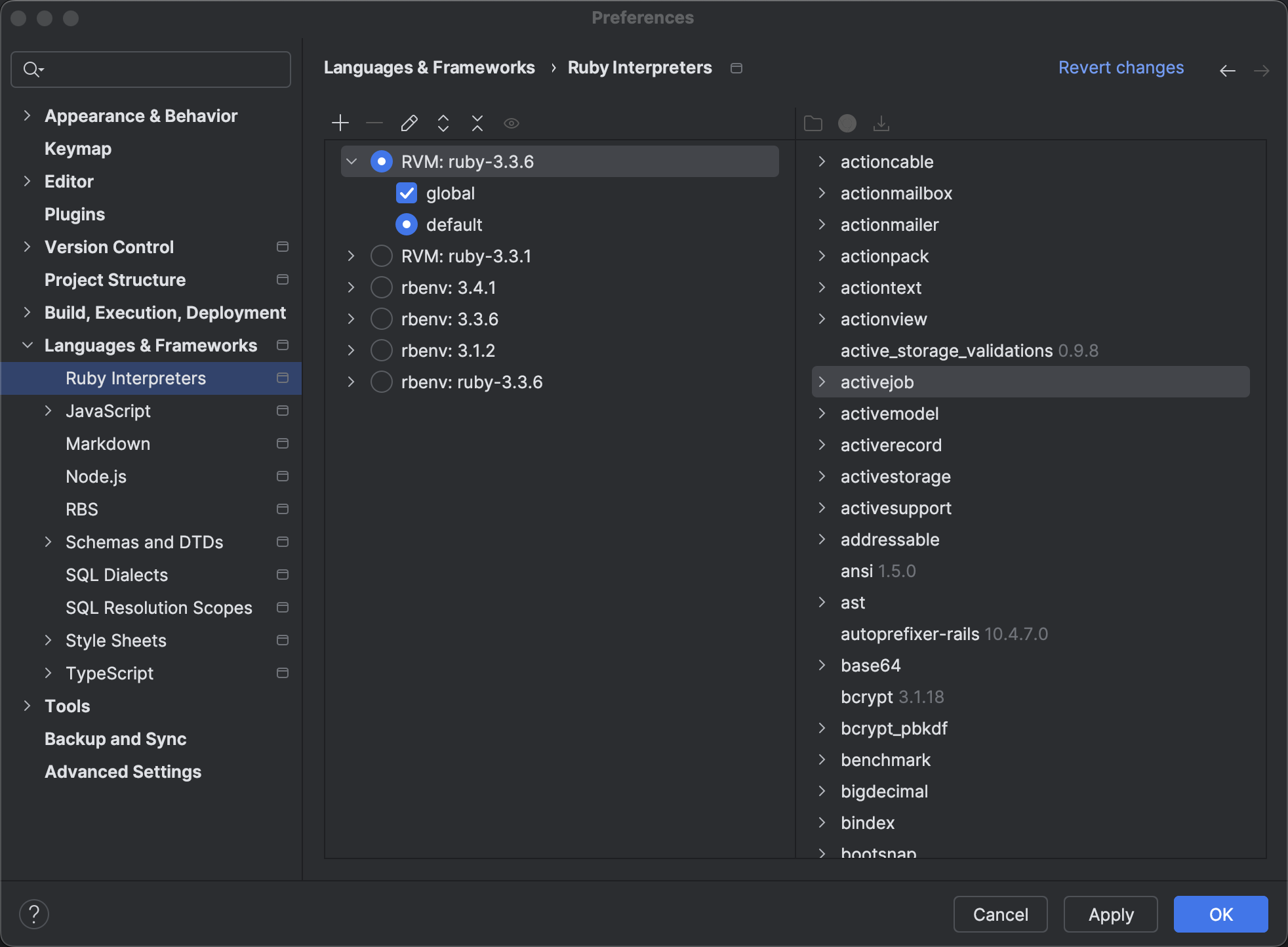Apply the current preferences
This screenshot has height=947, width=1288.
point(1110,914)
